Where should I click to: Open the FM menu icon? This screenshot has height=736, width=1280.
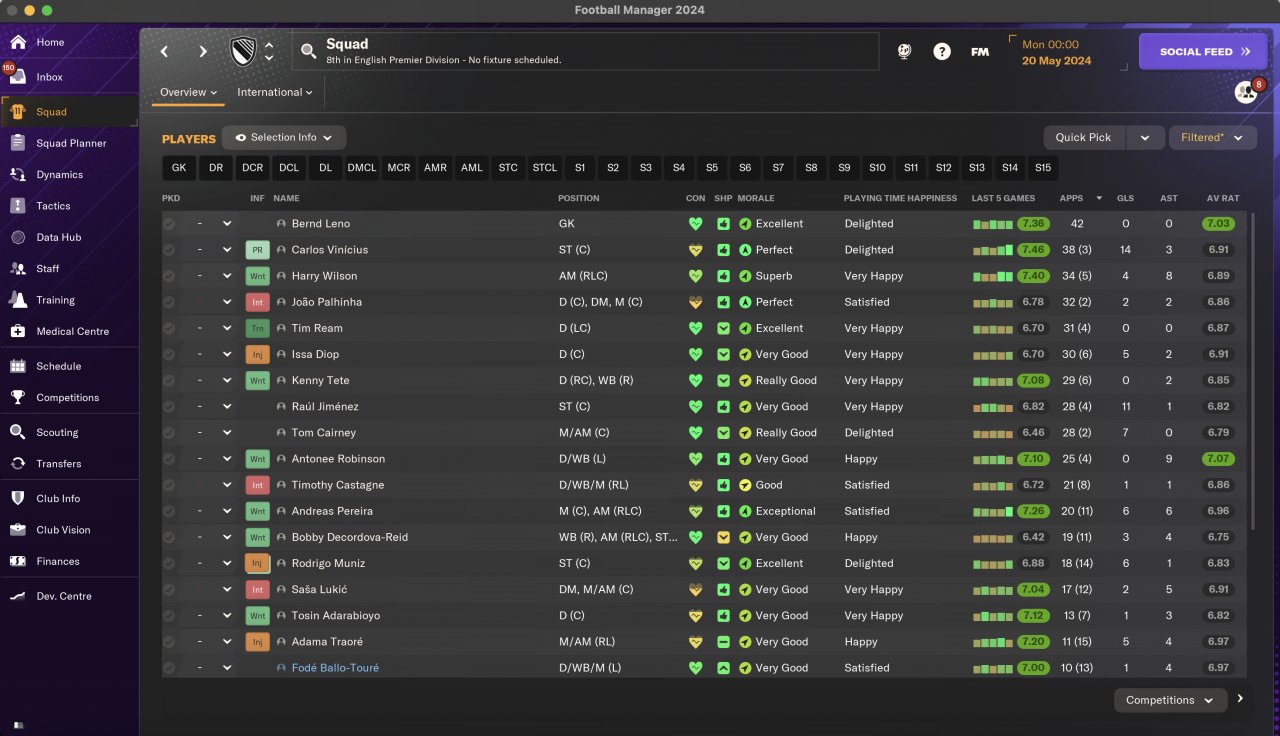pos(980,51)
